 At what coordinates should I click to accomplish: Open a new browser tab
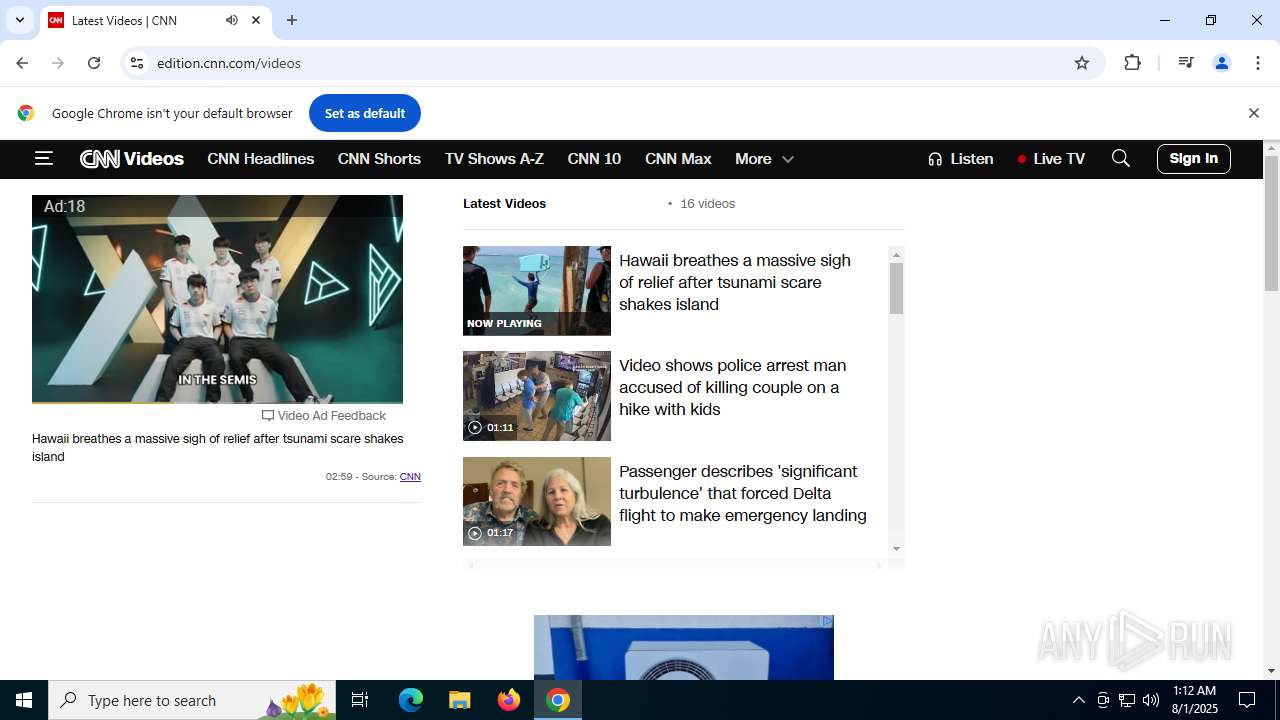[x=292, y=20]
